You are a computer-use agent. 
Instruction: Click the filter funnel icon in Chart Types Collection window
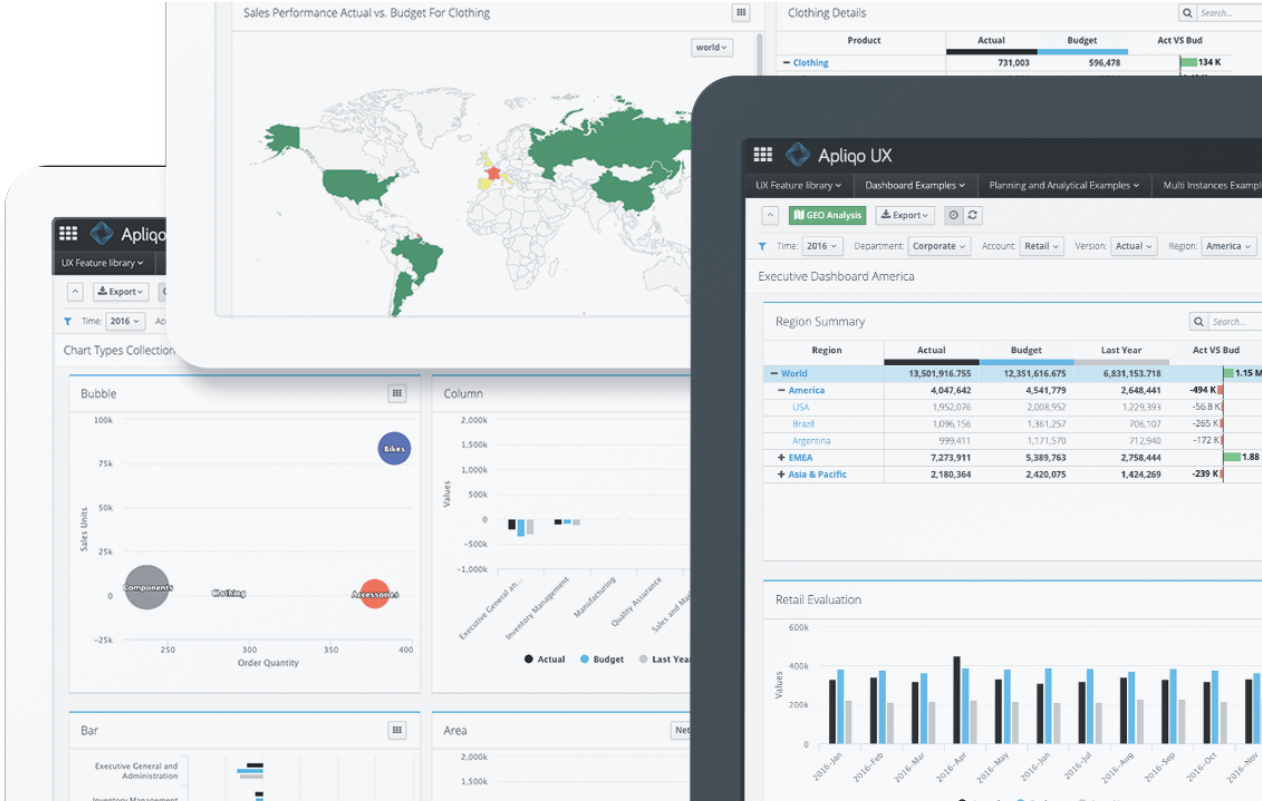[x=67, y=321]
